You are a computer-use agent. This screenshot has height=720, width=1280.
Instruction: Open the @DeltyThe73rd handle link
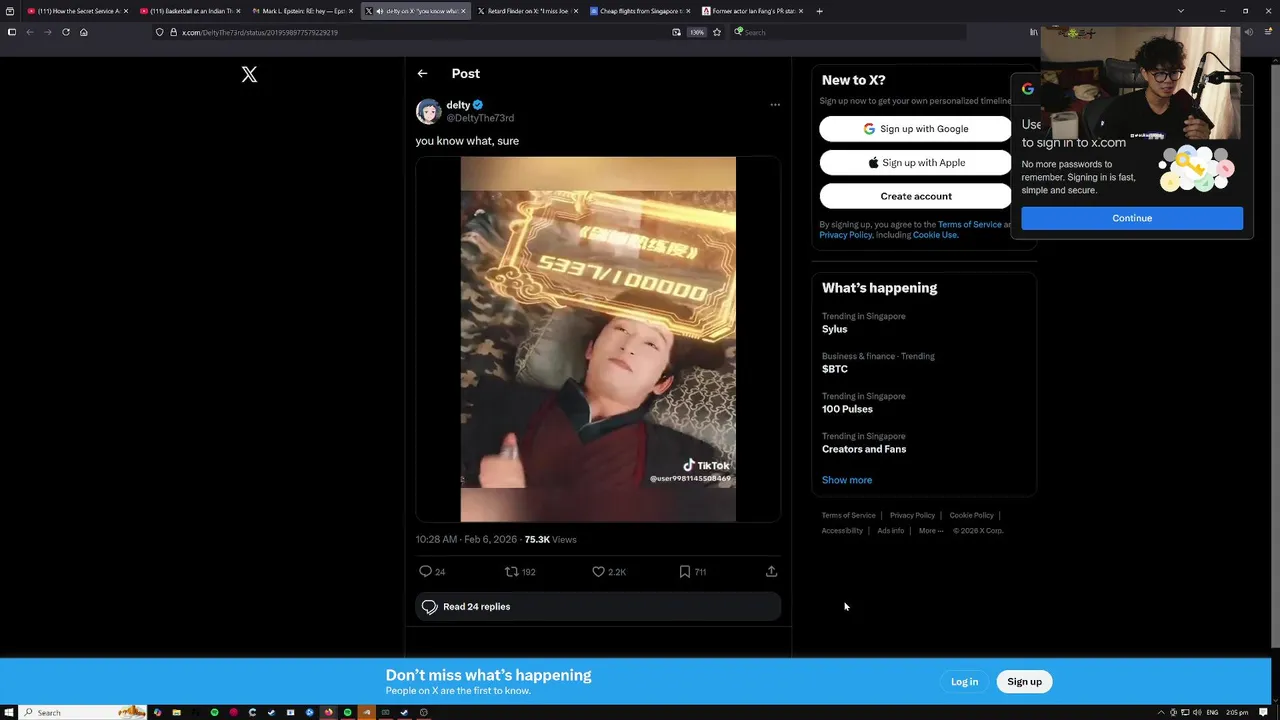point(480,118)
